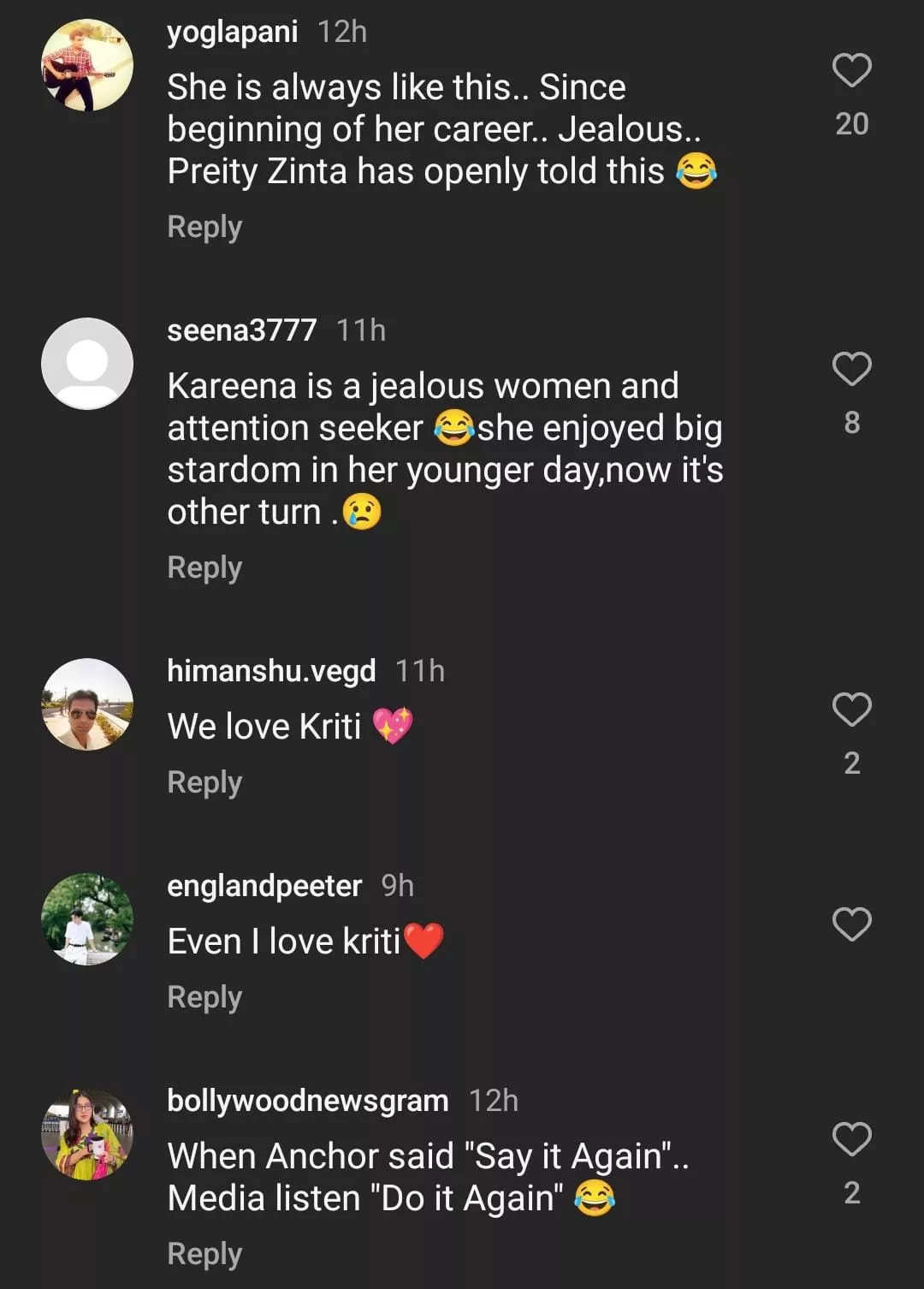Reply to seena3777's comment
Viewport: 924px width, 1289px height.
coord(204,568)
